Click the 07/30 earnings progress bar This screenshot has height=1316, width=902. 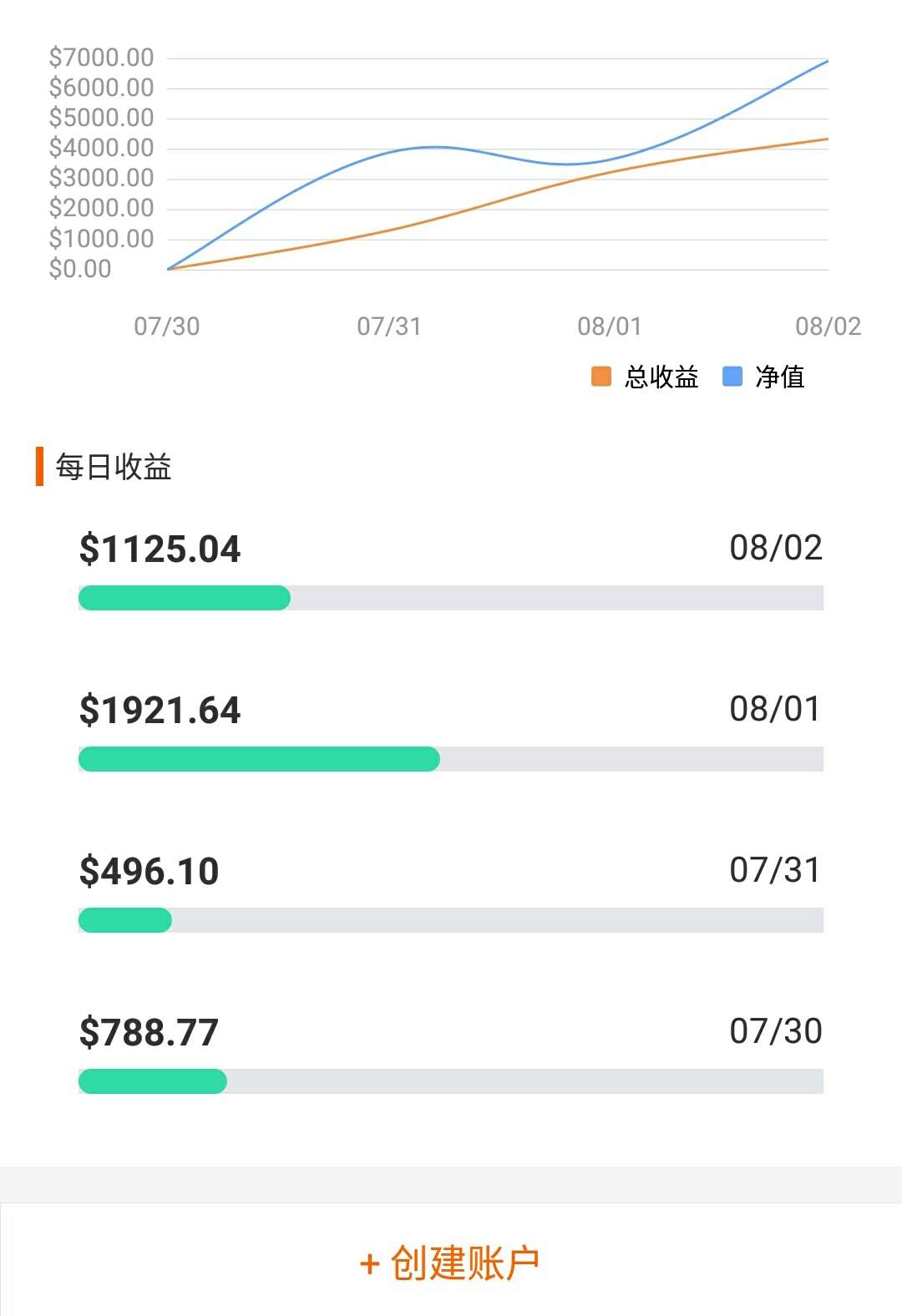[x=451, y=1081]
